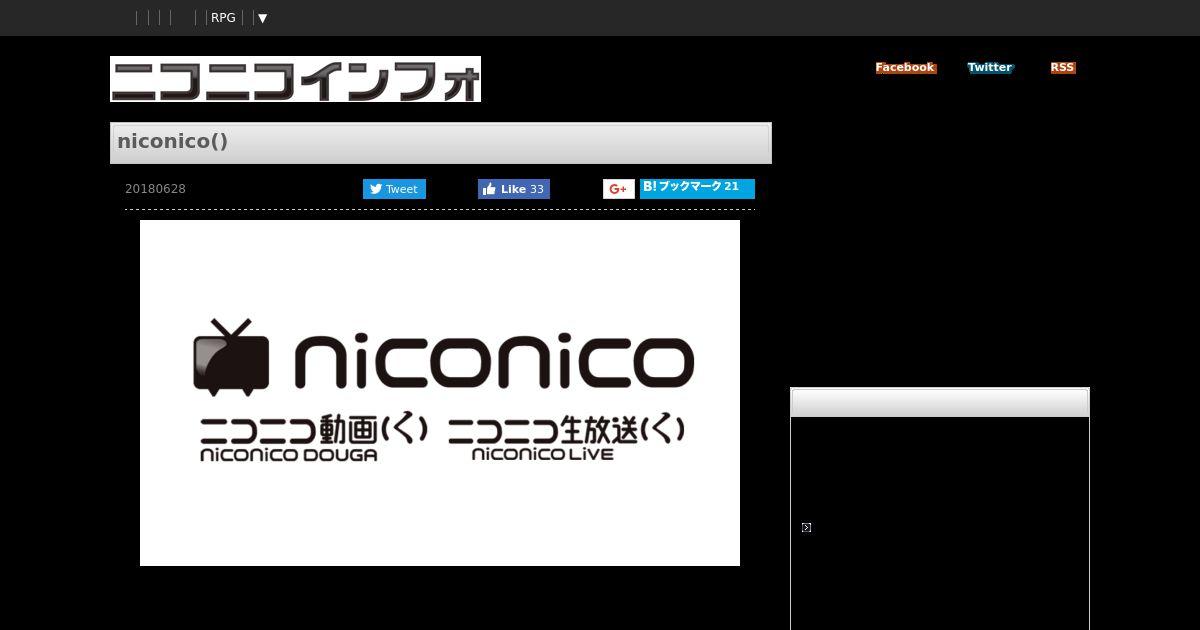Open the Twitter link in header
The width and height of the screenshot is (1200, 630).
coord(990,68)
